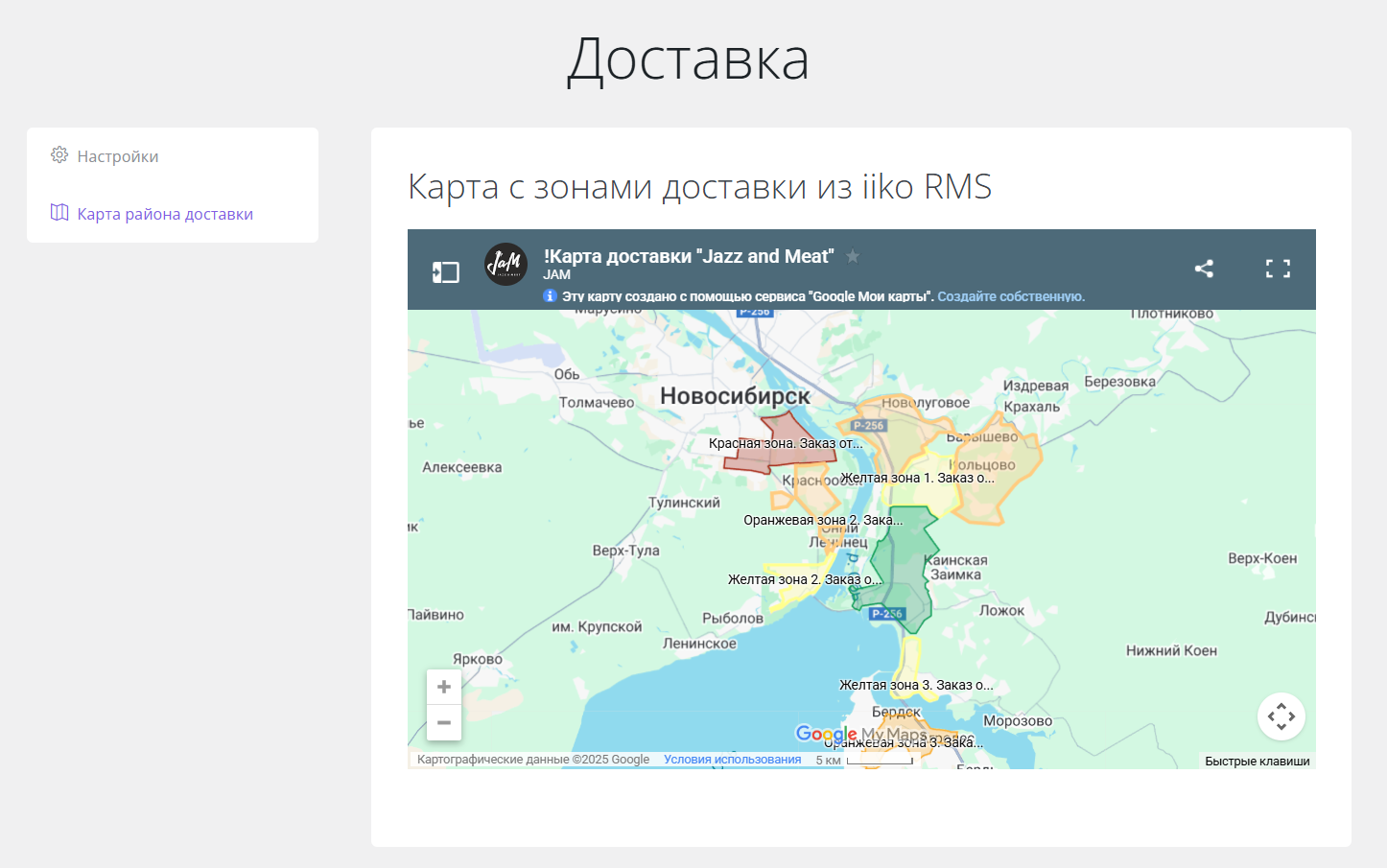
Task: Select Карта района доставки menu item
Action: click(x=165, y=214)
